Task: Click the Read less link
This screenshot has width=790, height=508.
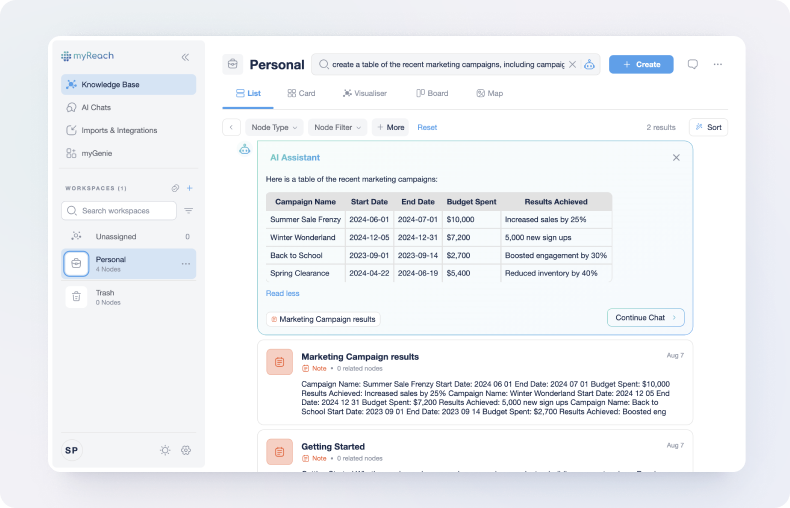Action: [x=282, y=293]
